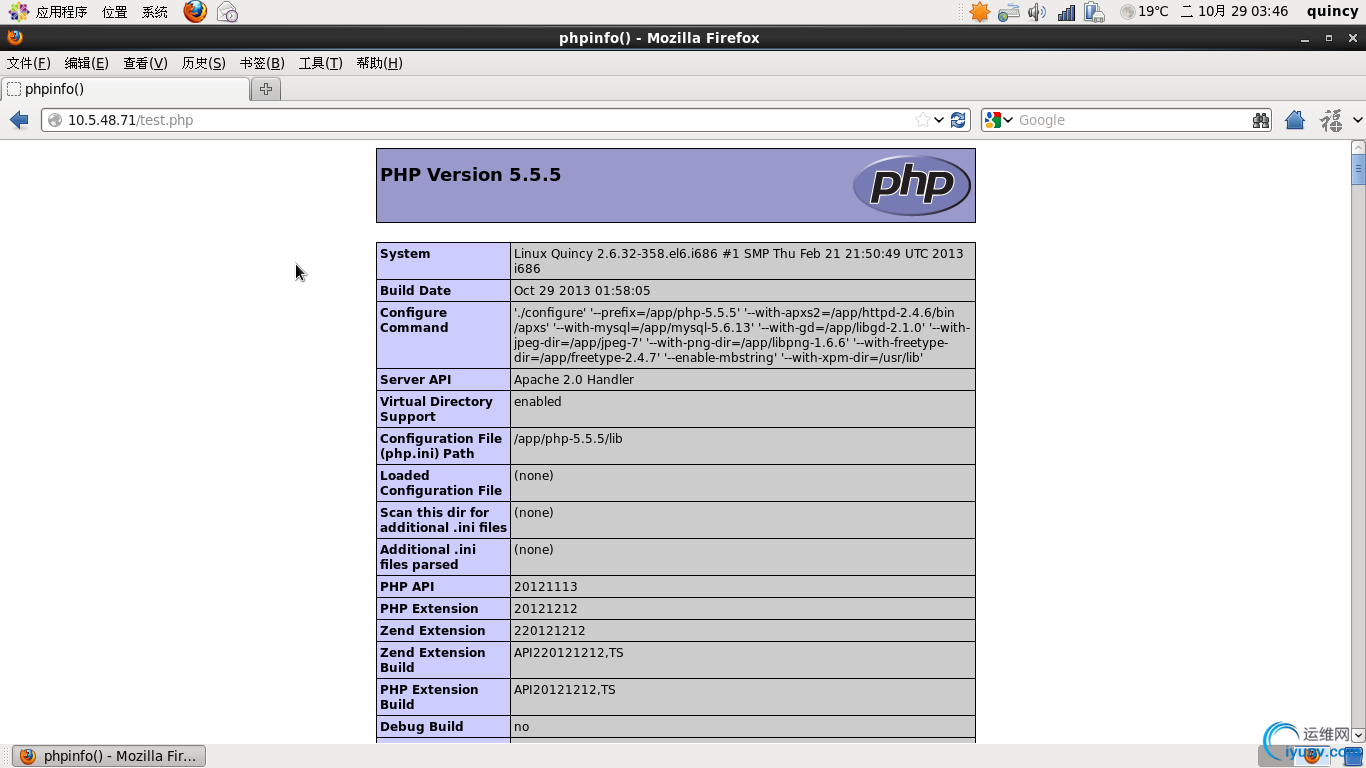This screenshot has width=1366, height=768.
Task: Open the 文件(F) menu
Action: tap(28, 63)
